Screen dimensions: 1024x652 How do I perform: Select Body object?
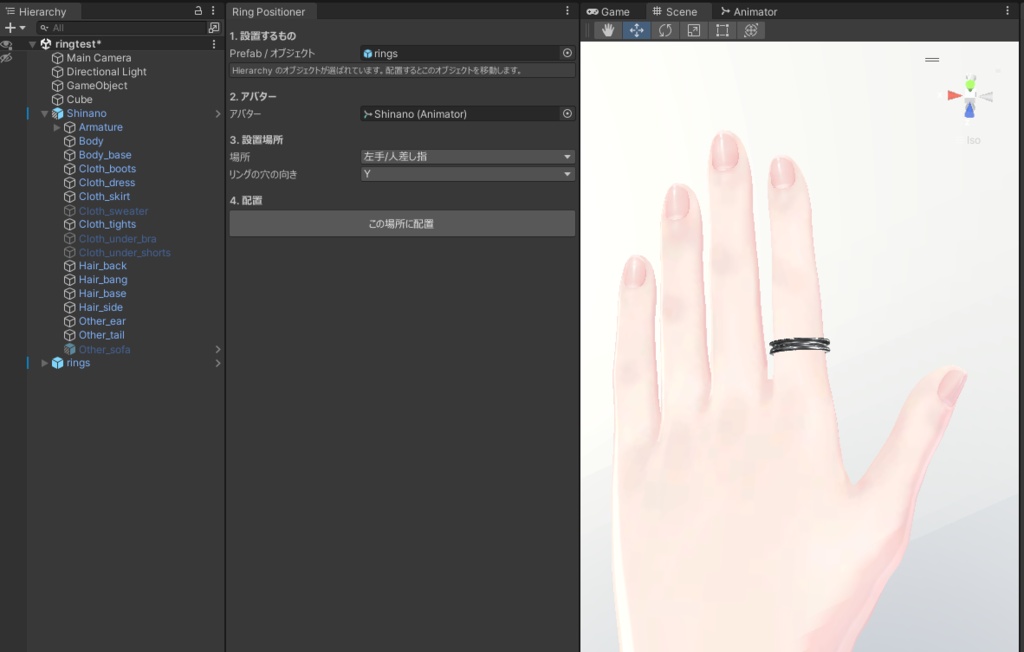coord(91,141)
